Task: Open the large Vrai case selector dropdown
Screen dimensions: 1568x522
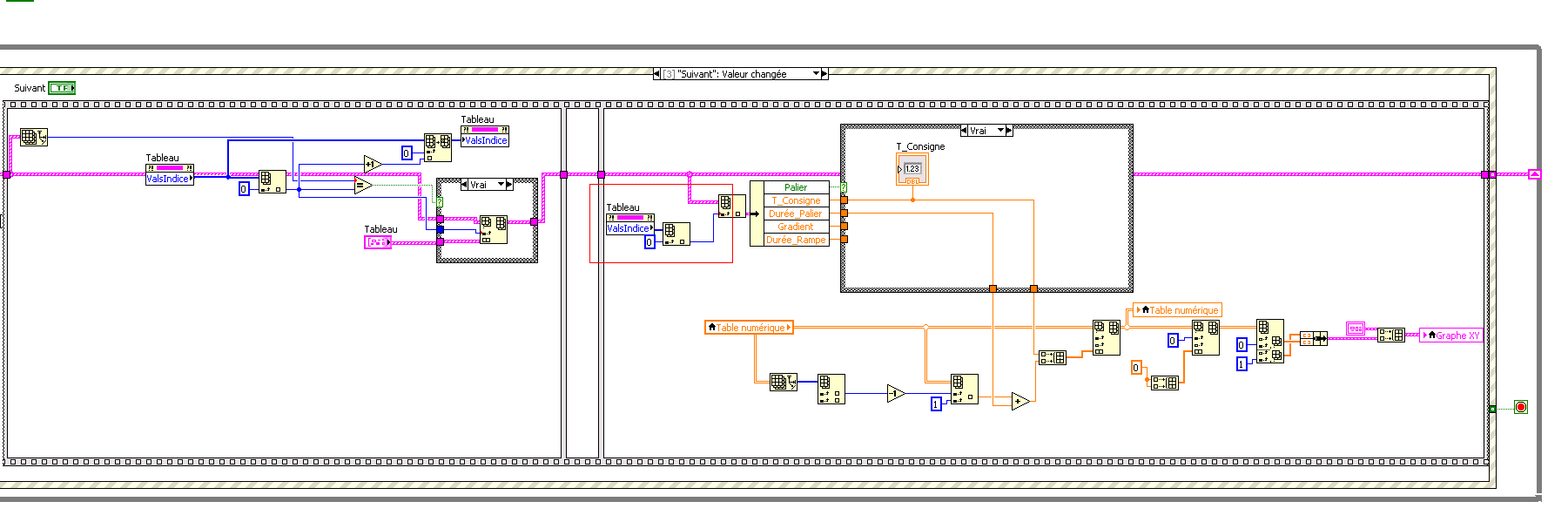Action: [x=1000, y=131]
